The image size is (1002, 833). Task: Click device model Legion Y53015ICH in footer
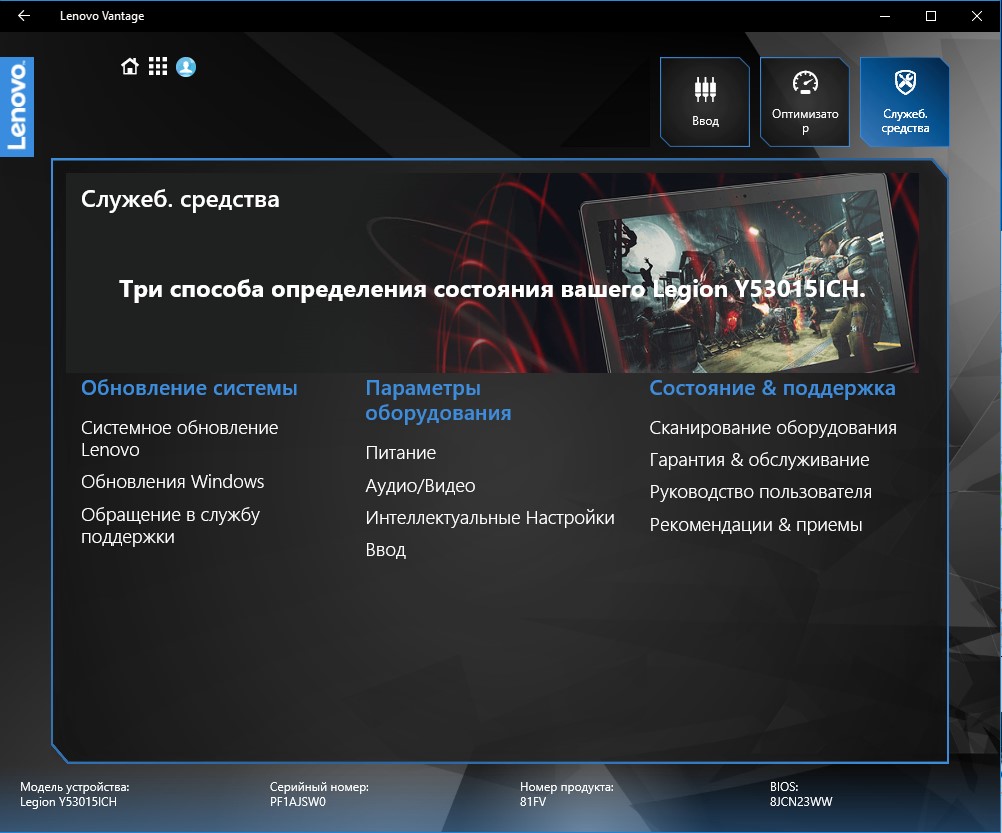68,802
